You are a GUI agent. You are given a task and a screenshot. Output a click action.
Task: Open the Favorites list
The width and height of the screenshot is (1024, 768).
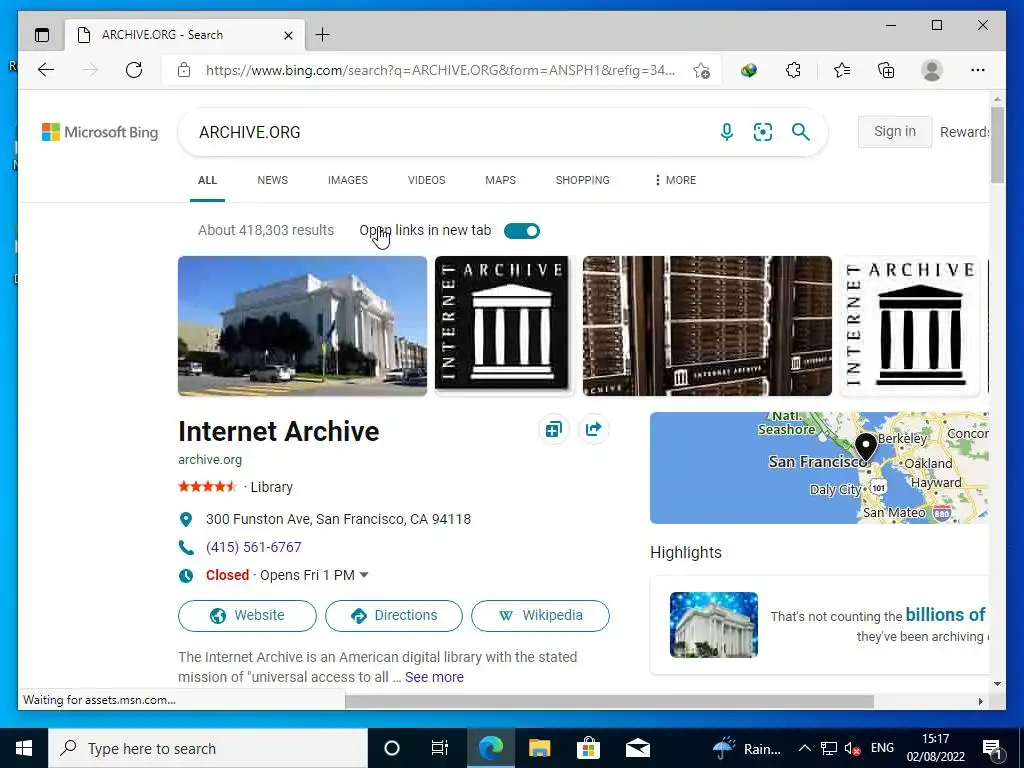pos(842,70)
